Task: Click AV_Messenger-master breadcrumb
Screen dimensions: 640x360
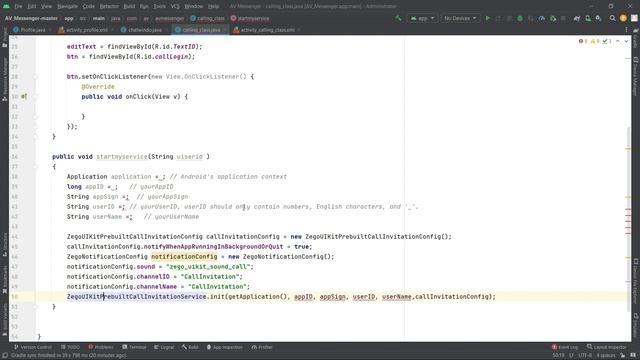Action: click(31, 18)
